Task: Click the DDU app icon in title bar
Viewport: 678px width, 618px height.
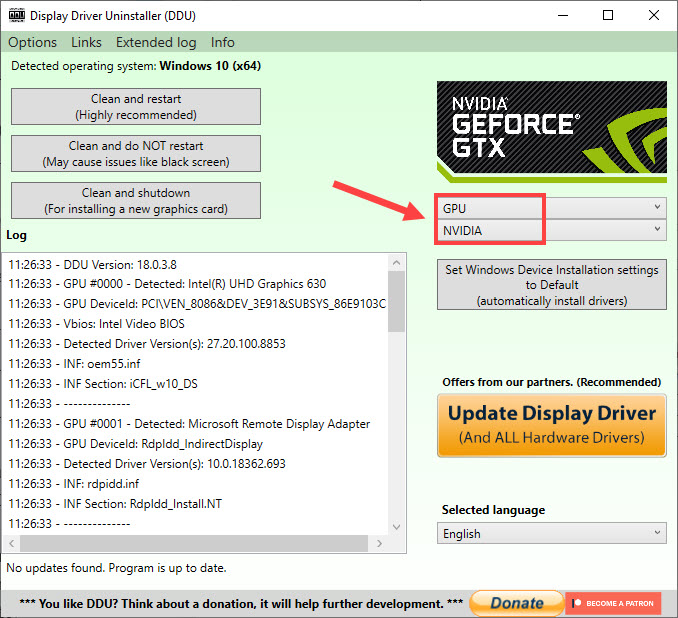Action: pos(16,16)
